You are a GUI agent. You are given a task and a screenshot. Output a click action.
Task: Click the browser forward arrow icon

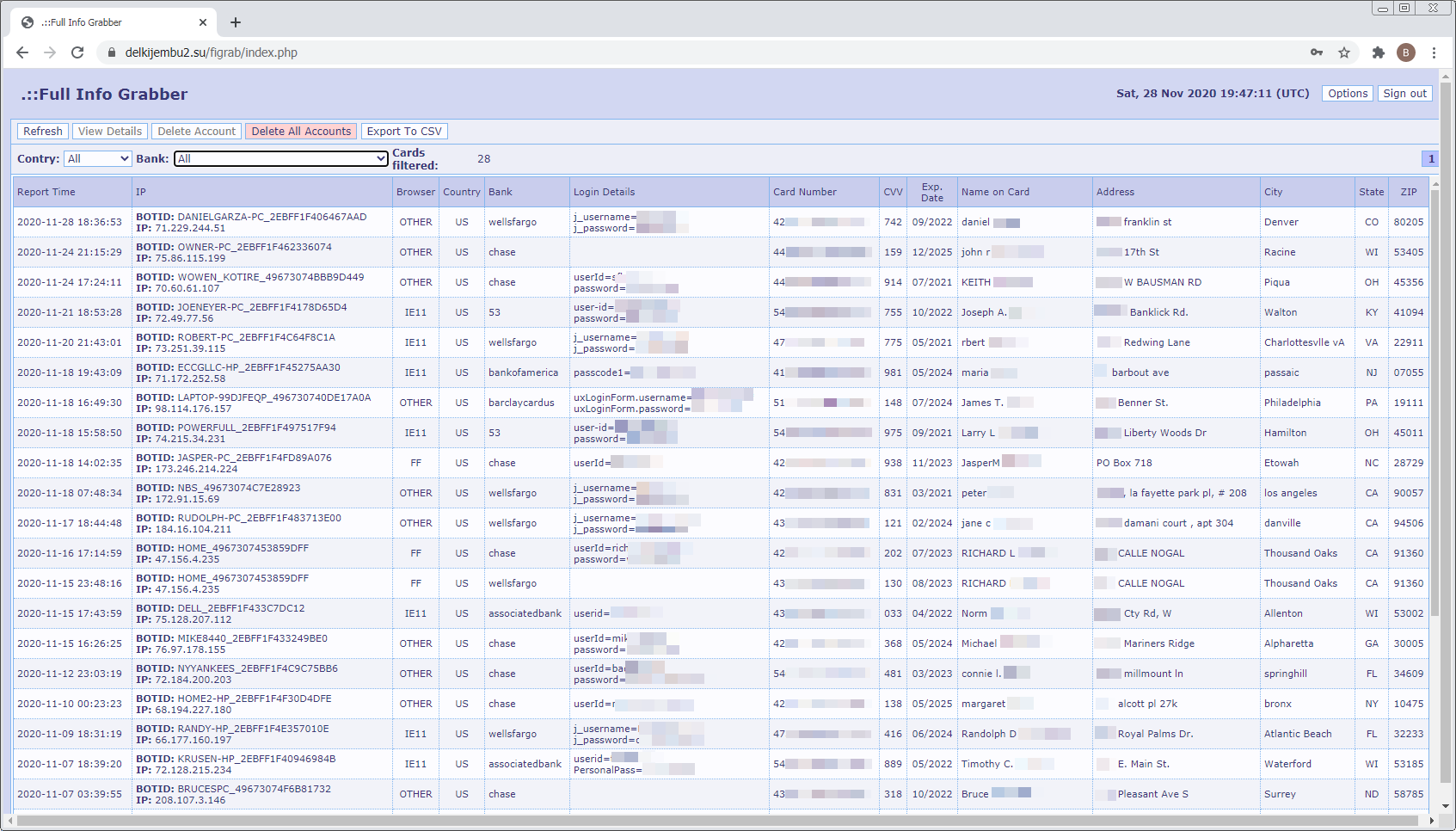(x=49, y=52)
